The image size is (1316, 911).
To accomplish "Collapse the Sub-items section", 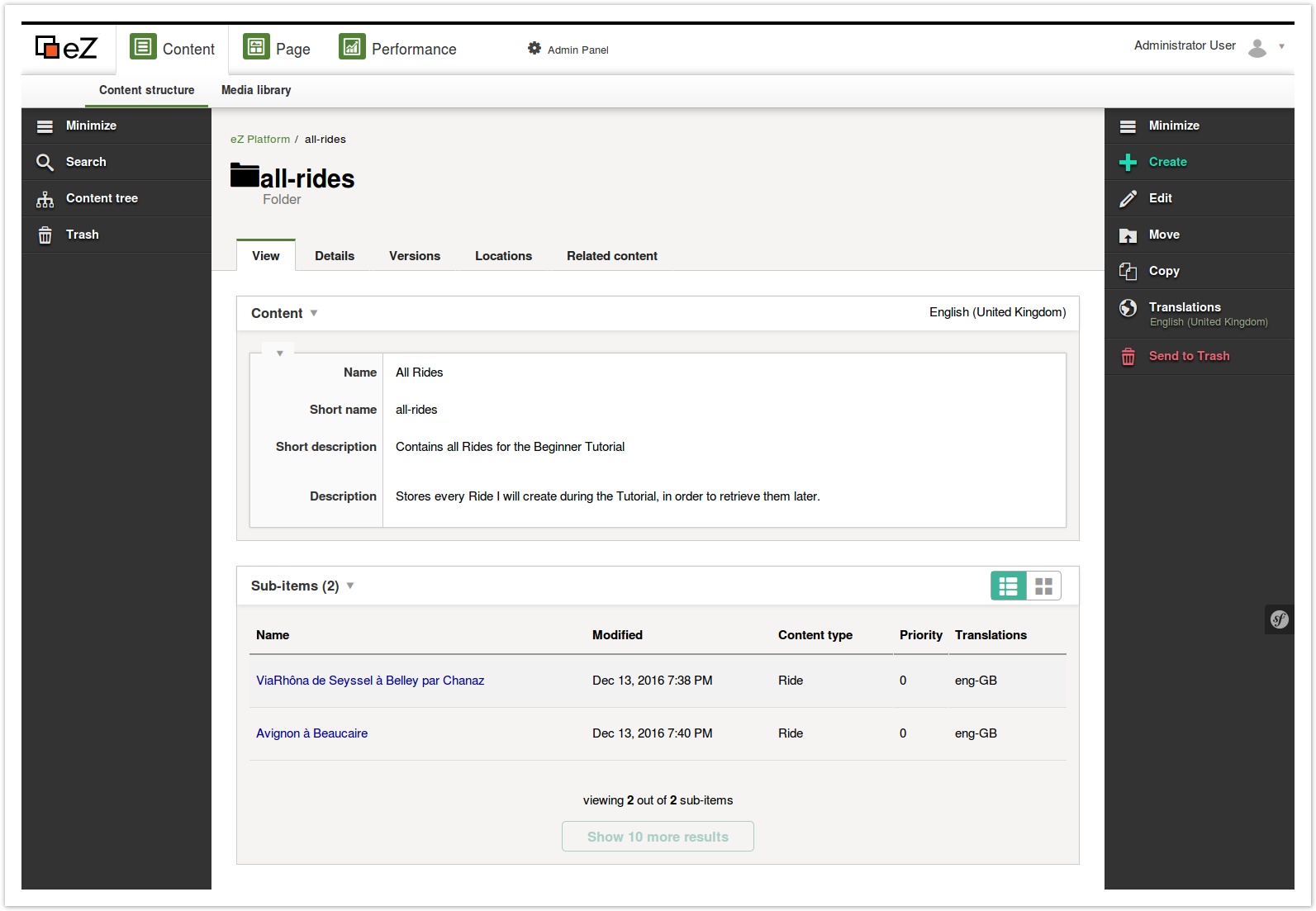I will pyautogui.click(x=349, y=586).
